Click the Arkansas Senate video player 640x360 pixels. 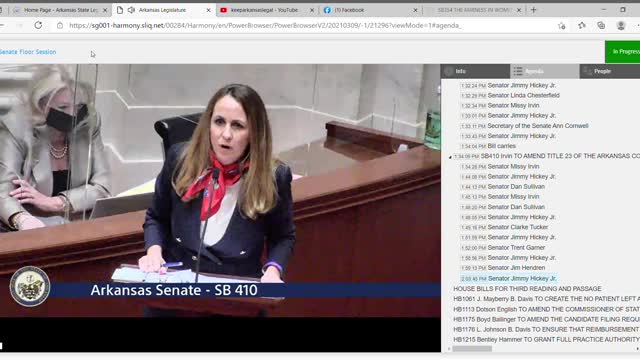point(220,208)
